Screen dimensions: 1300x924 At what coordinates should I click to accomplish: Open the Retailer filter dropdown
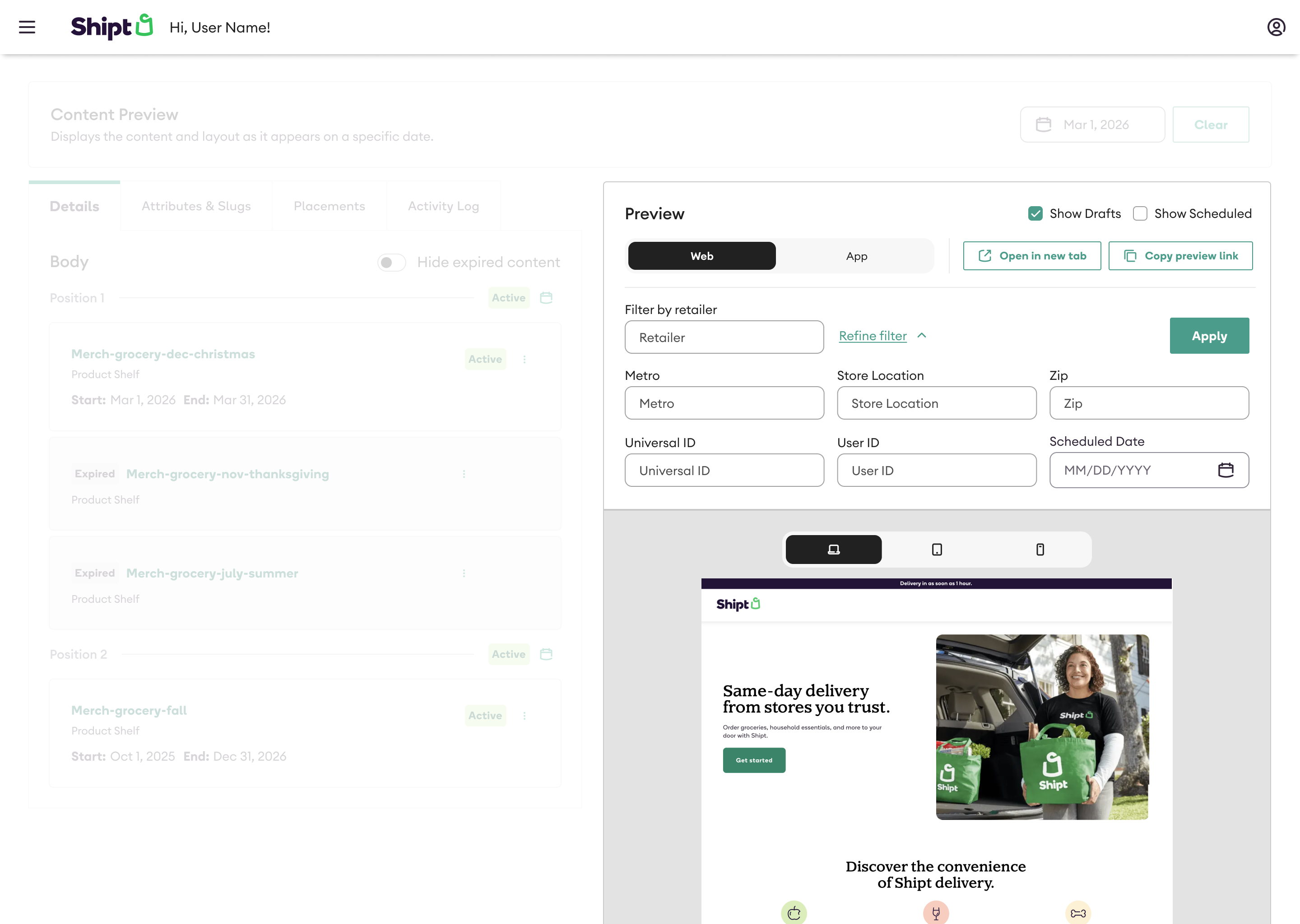pos(724,337)
